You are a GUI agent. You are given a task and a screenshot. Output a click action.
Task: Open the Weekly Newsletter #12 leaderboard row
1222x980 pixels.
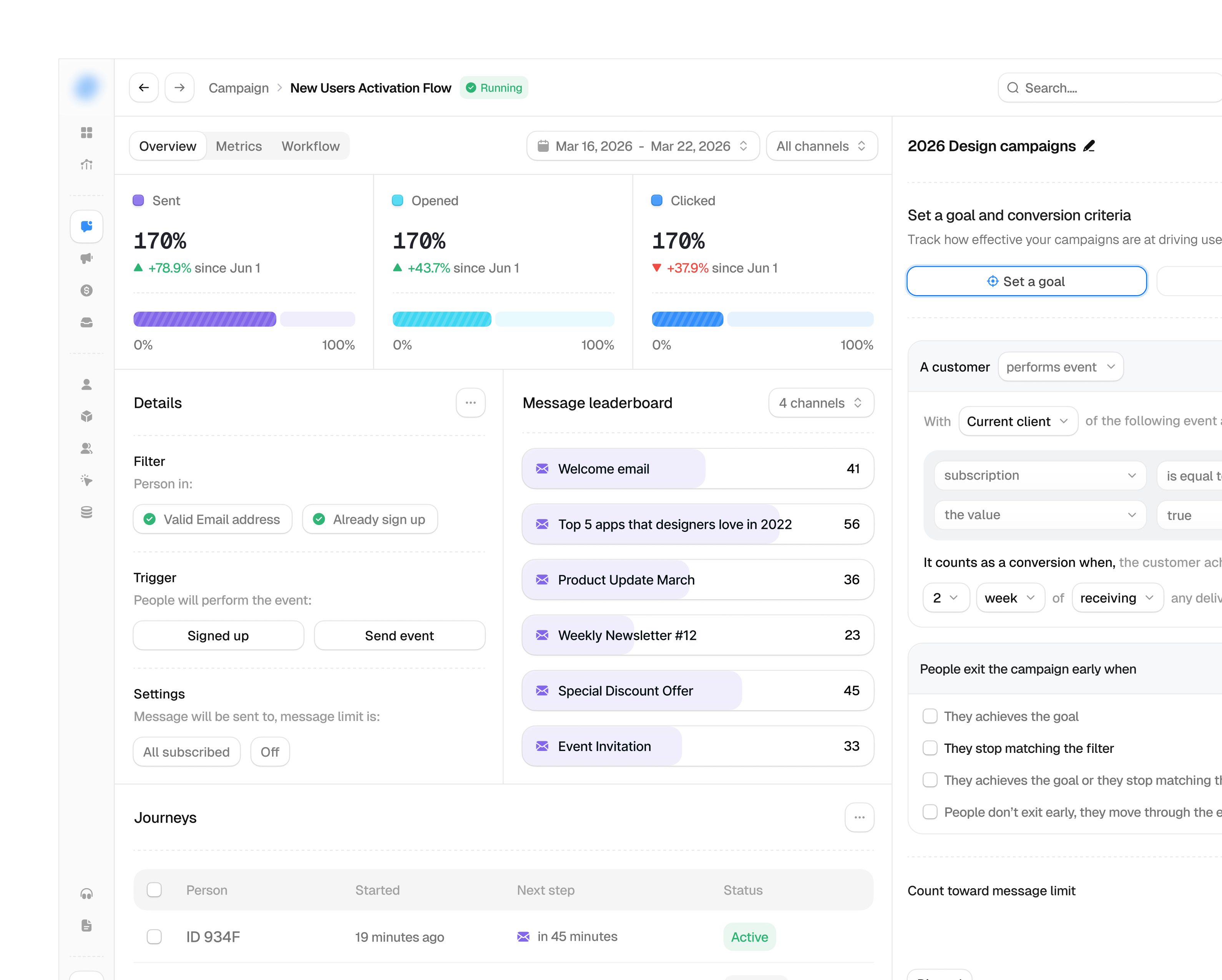pos(698,635)
